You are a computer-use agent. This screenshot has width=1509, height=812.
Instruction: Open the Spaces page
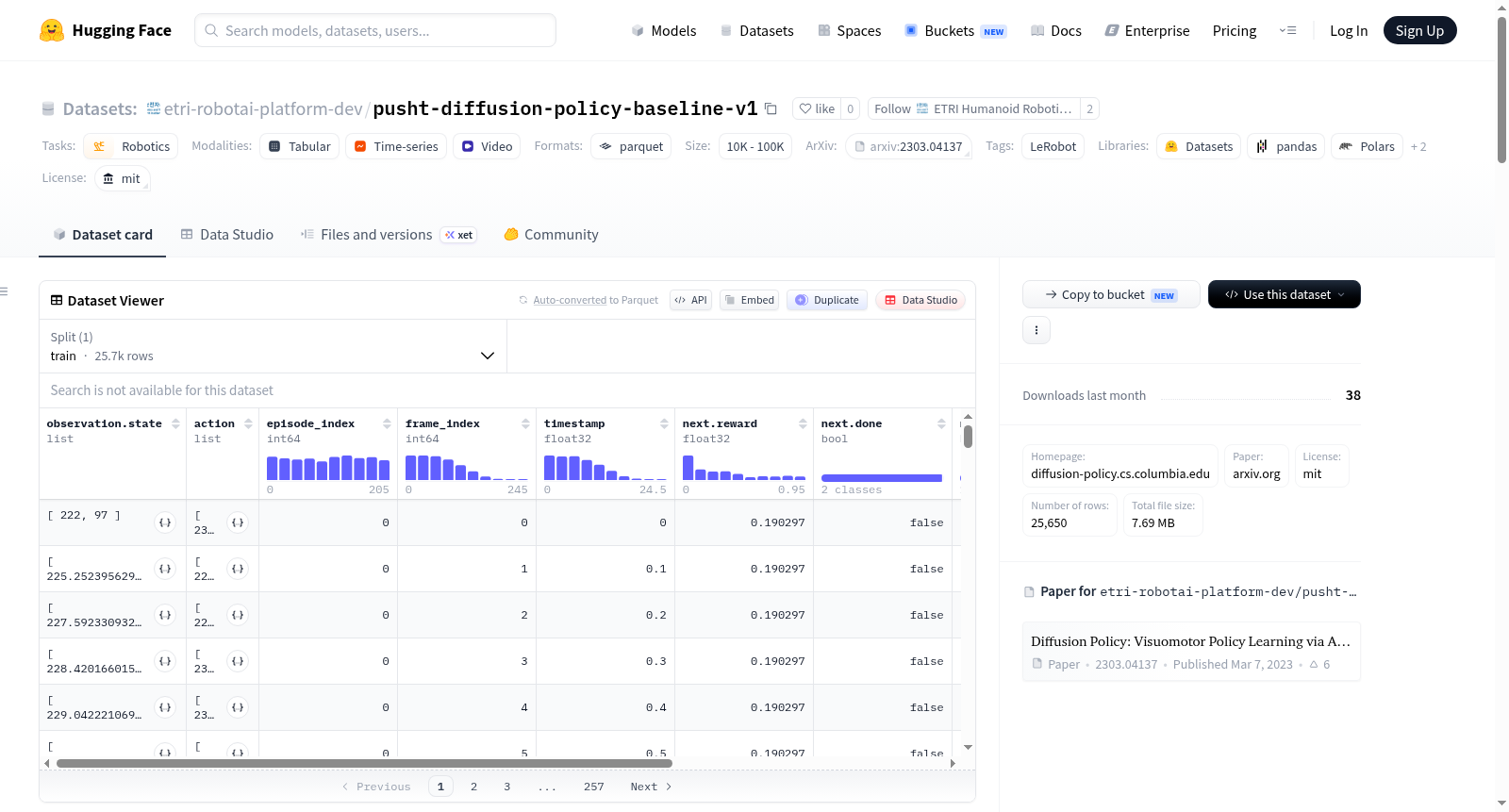849,30
